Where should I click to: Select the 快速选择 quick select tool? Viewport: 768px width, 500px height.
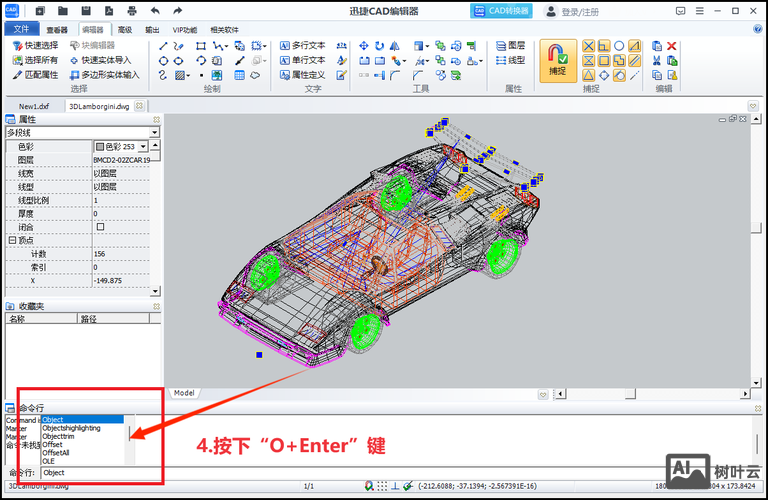tap(35, 45)
